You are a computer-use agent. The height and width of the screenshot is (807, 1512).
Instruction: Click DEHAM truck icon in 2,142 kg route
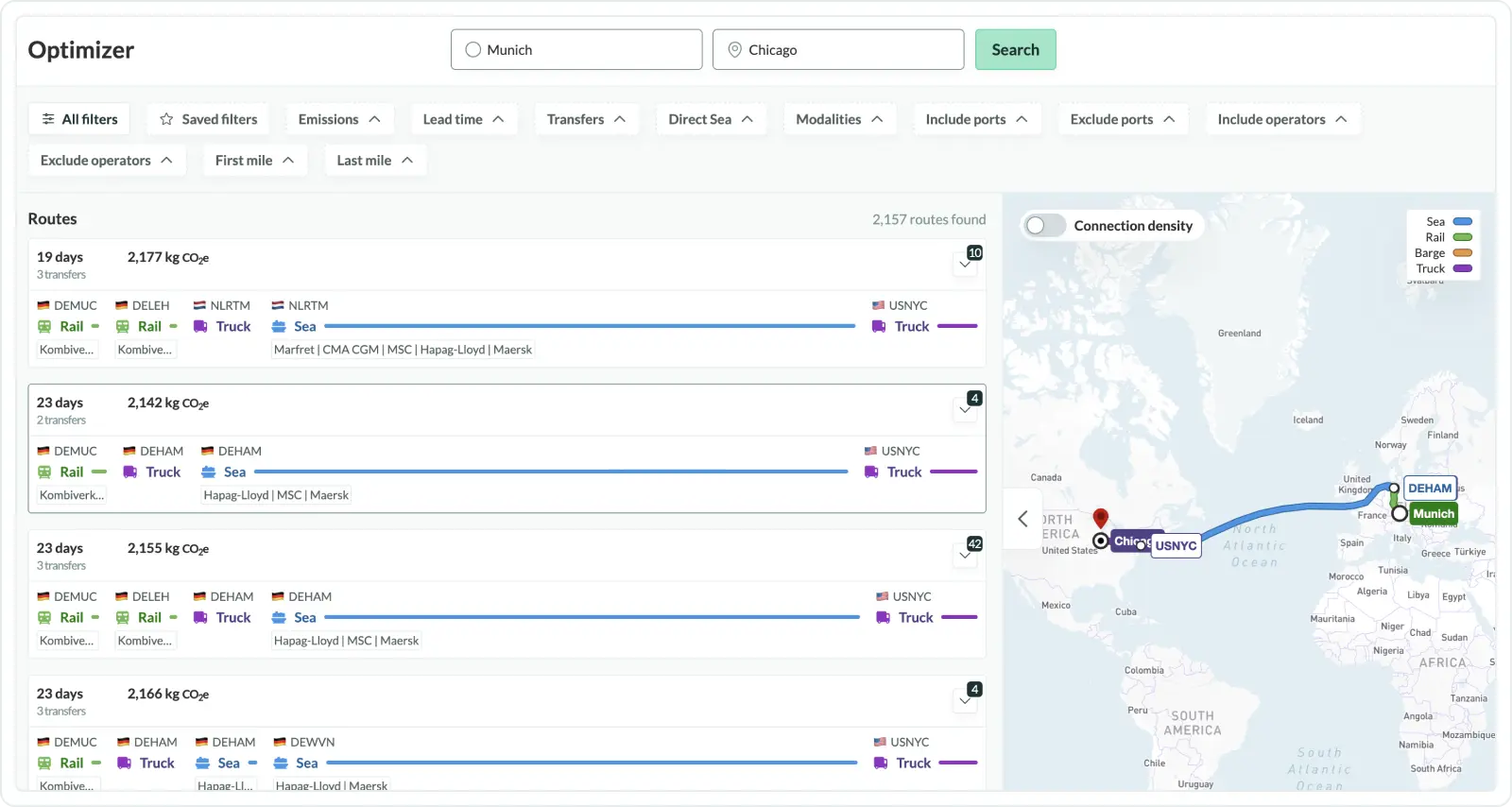130,472
